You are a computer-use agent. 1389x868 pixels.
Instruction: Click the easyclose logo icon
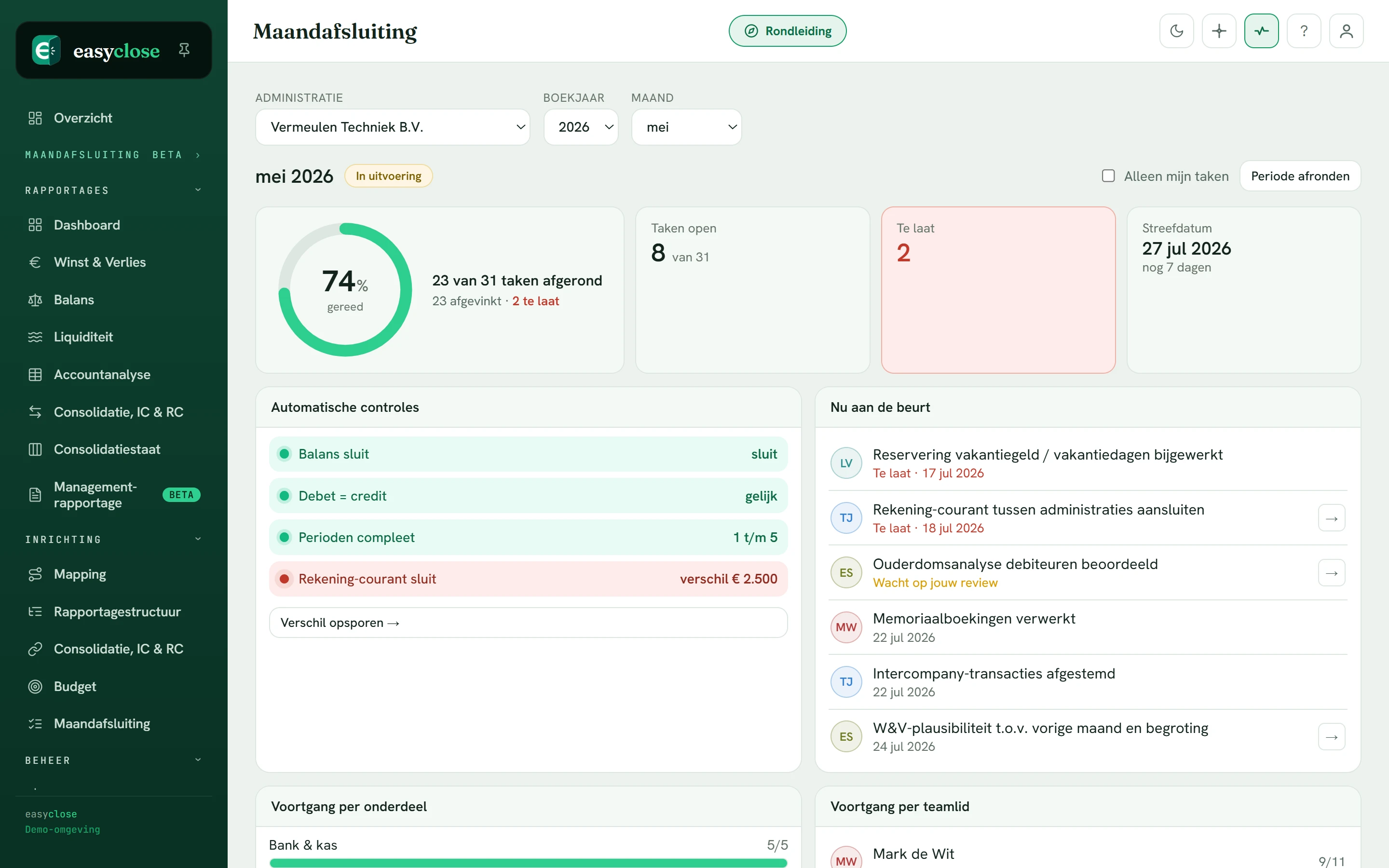(x=46, y=51)
